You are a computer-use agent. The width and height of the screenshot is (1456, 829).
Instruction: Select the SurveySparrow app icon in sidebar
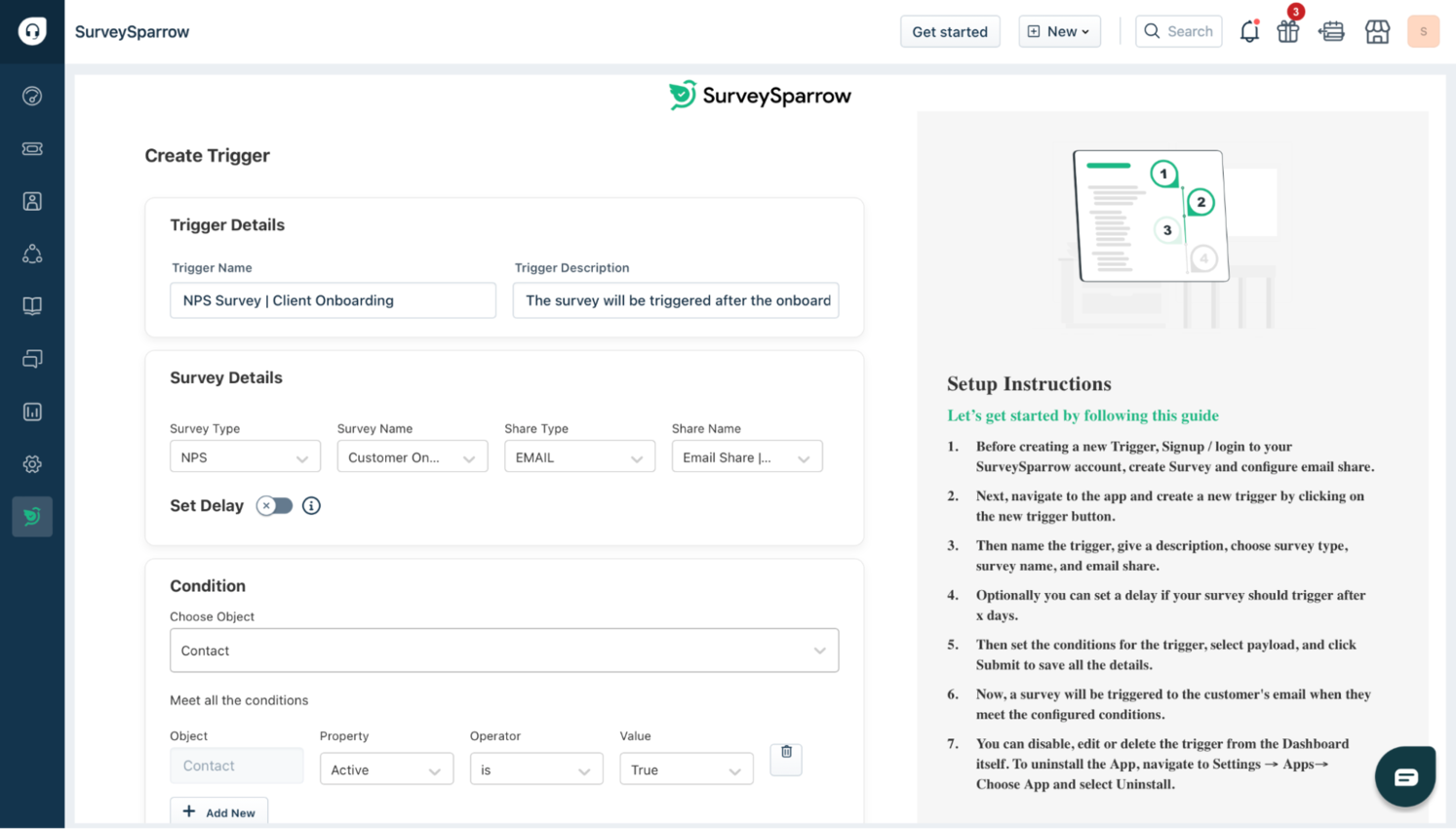[x=32, y=516]
